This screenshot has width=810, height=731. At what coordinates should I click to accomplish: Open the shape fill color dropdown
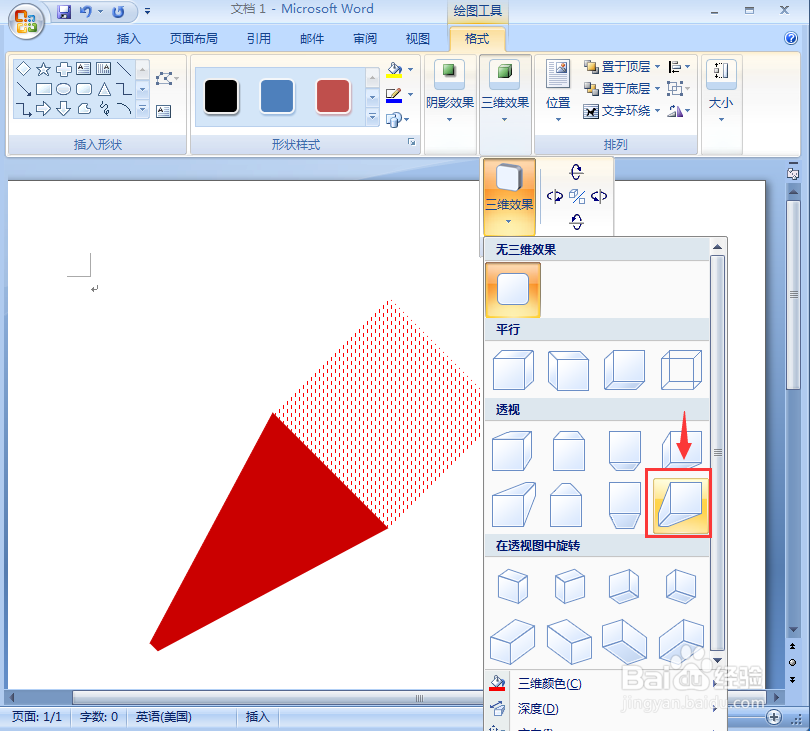(x=411, y=69)
